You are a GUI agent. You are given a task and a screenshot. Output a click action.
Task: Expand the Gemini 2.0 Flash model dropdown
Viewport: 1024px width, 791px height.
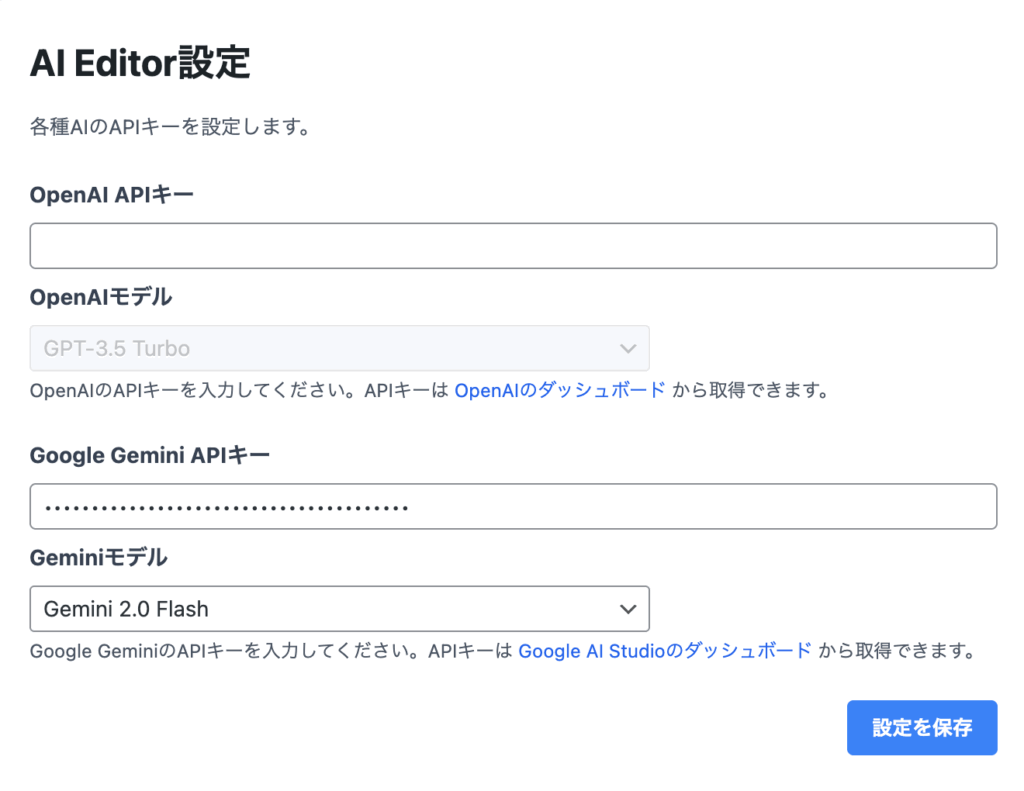click(340, 609)
